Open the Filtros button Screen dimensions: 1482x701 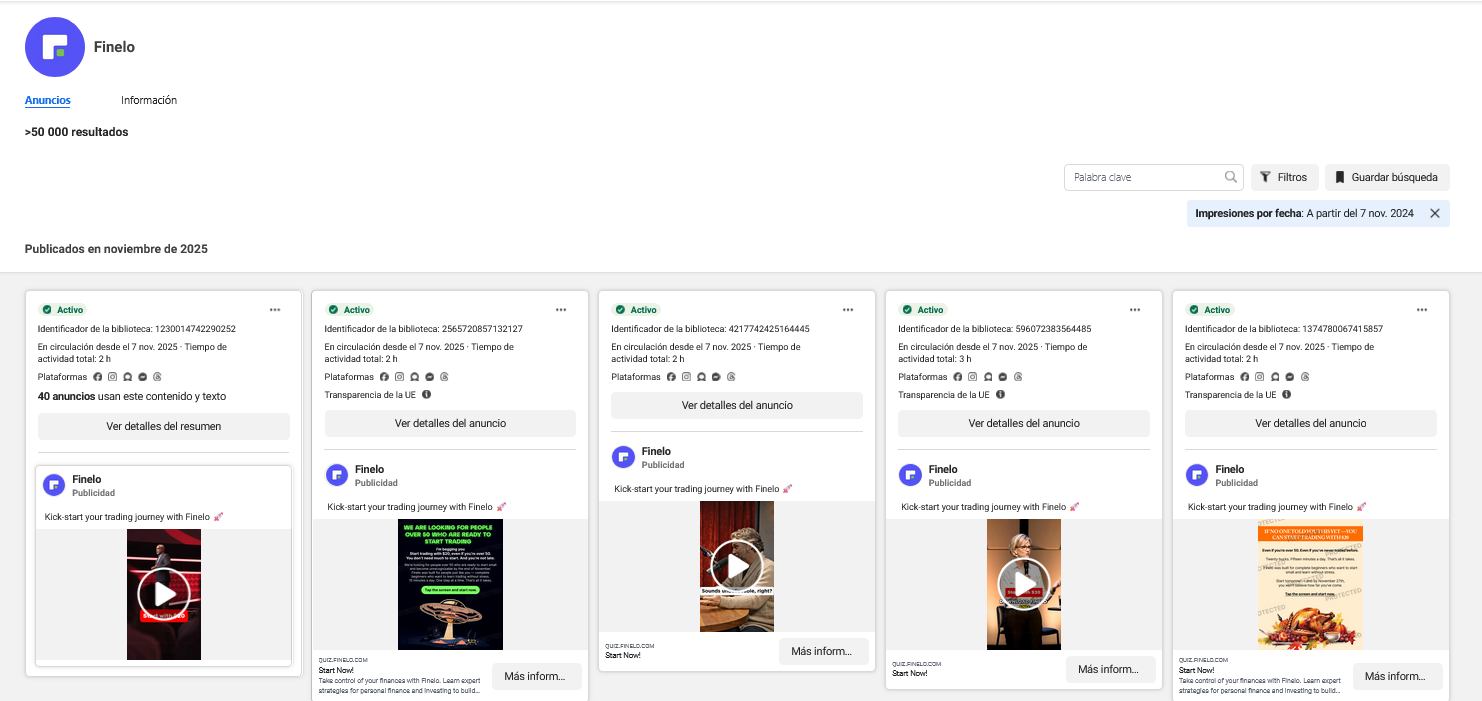[1284, 177]
